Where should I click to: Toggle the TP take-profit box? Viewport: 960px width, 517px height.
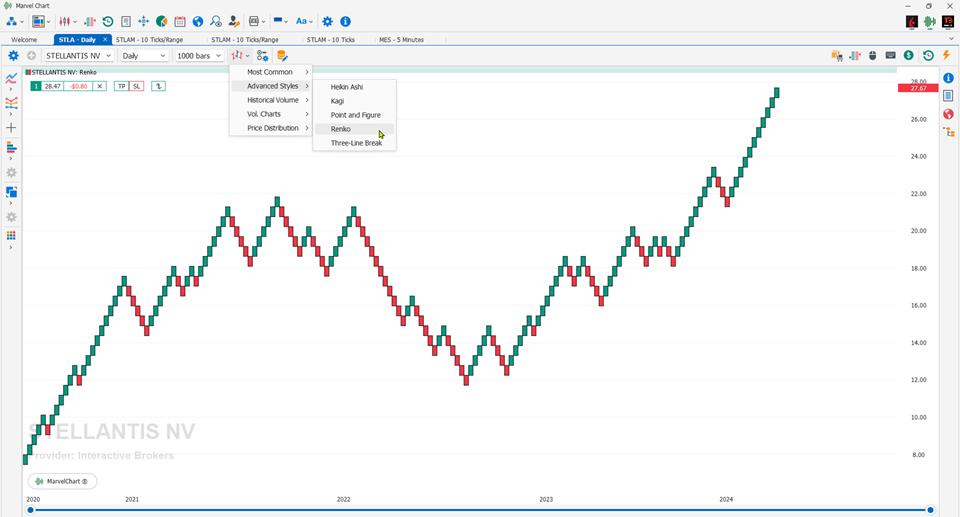(x=121, y=86)
